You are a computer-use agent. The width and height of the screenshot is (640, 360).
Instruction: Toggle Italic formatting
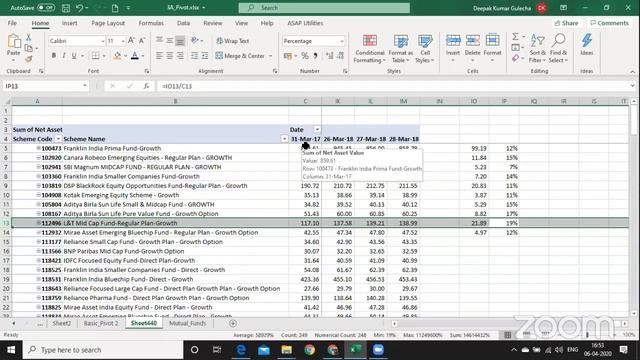[x=64, y=56]
